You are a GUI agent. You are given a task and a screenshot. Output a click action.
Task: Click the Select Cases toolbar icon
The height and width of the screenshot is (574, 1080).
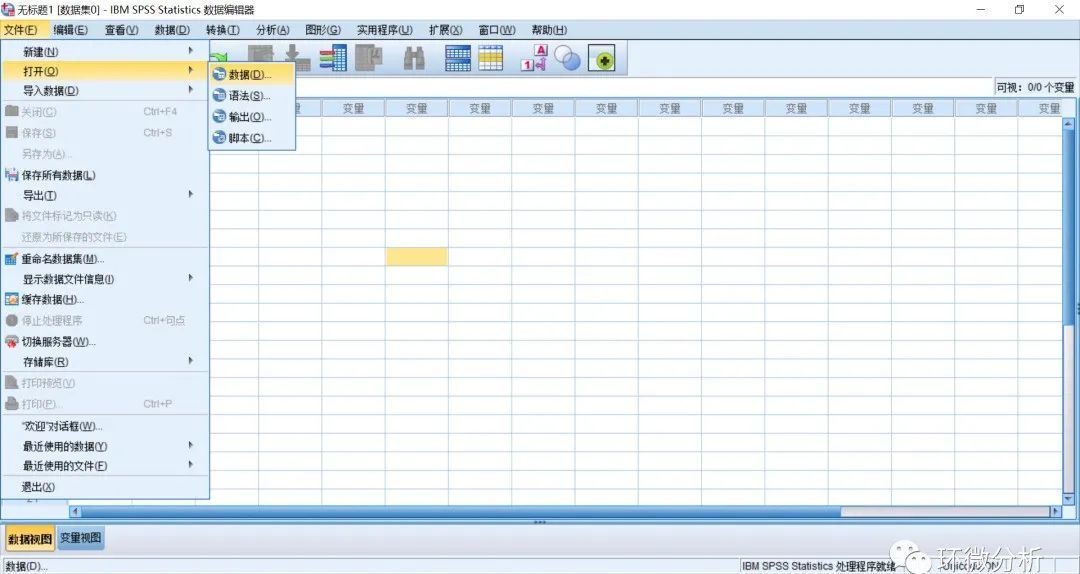(490, 58)
